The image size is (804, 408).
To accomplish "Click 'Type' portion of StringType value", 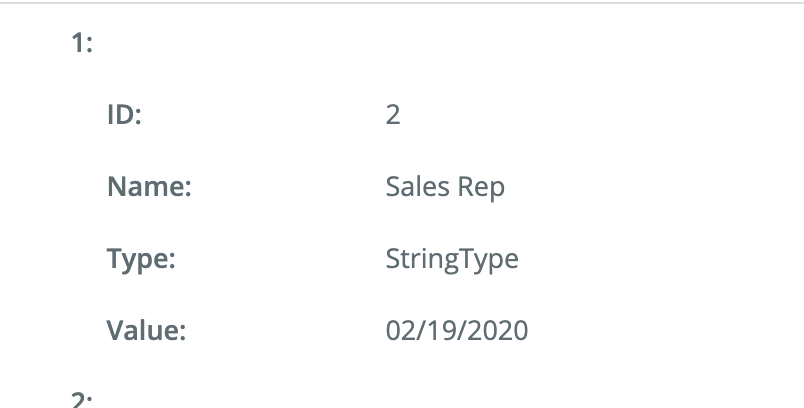I will [488, 259].
